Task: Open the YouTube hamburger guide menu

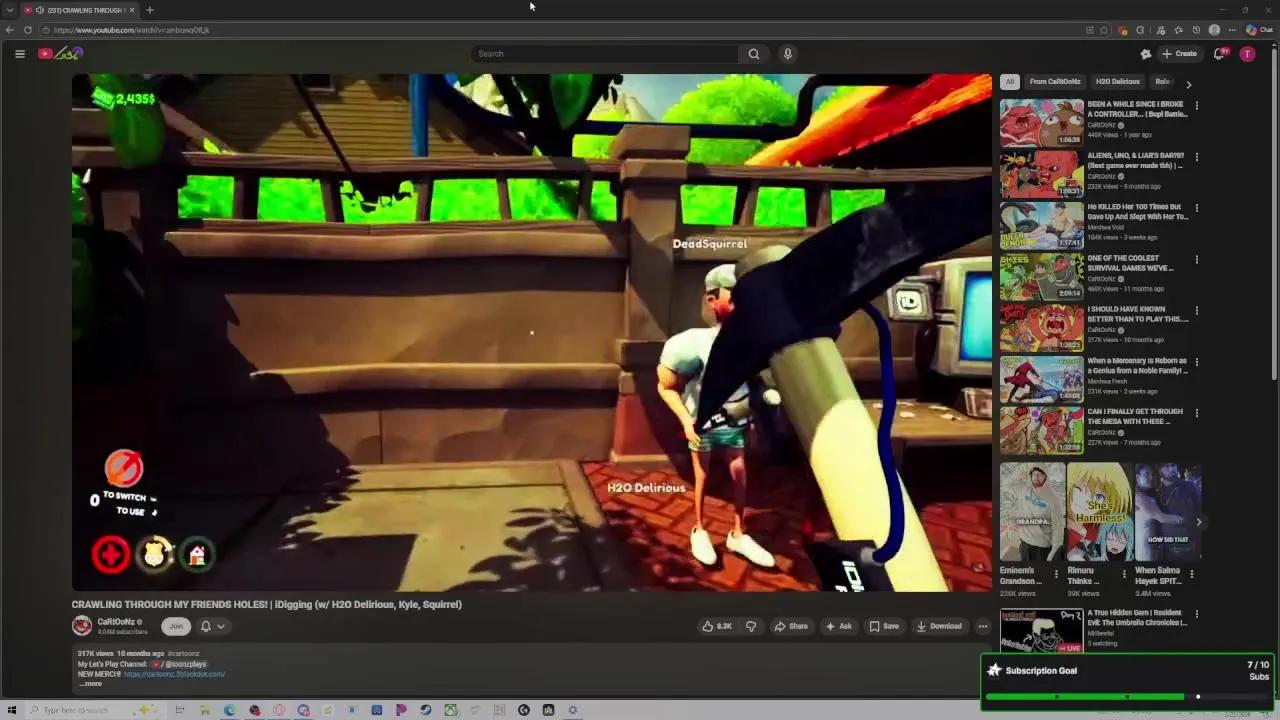Action: [20, 54]
